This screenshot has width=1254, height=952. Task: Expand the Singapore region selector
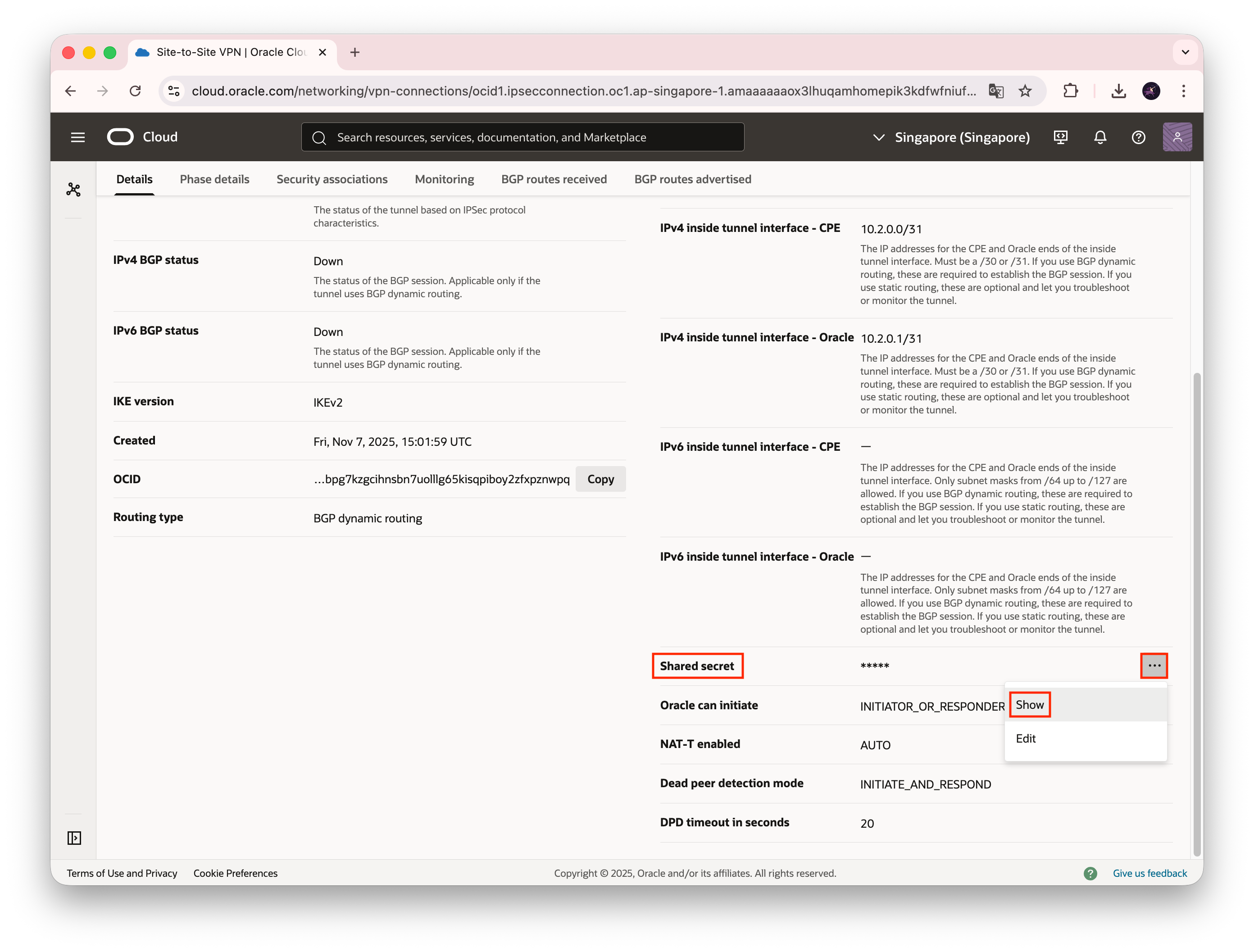(x=951, y=137)
